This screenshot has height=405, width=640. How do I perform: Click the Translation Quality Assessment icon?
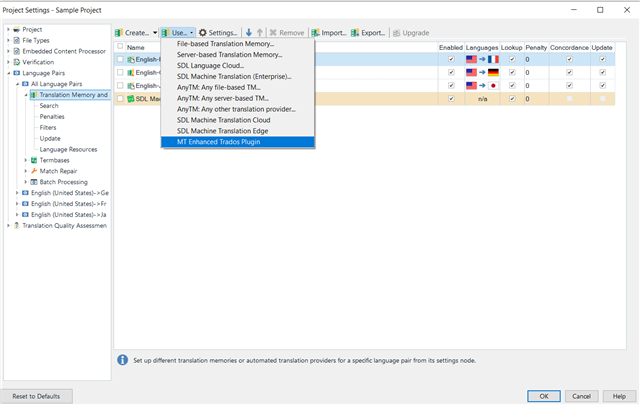click(16, 225)
